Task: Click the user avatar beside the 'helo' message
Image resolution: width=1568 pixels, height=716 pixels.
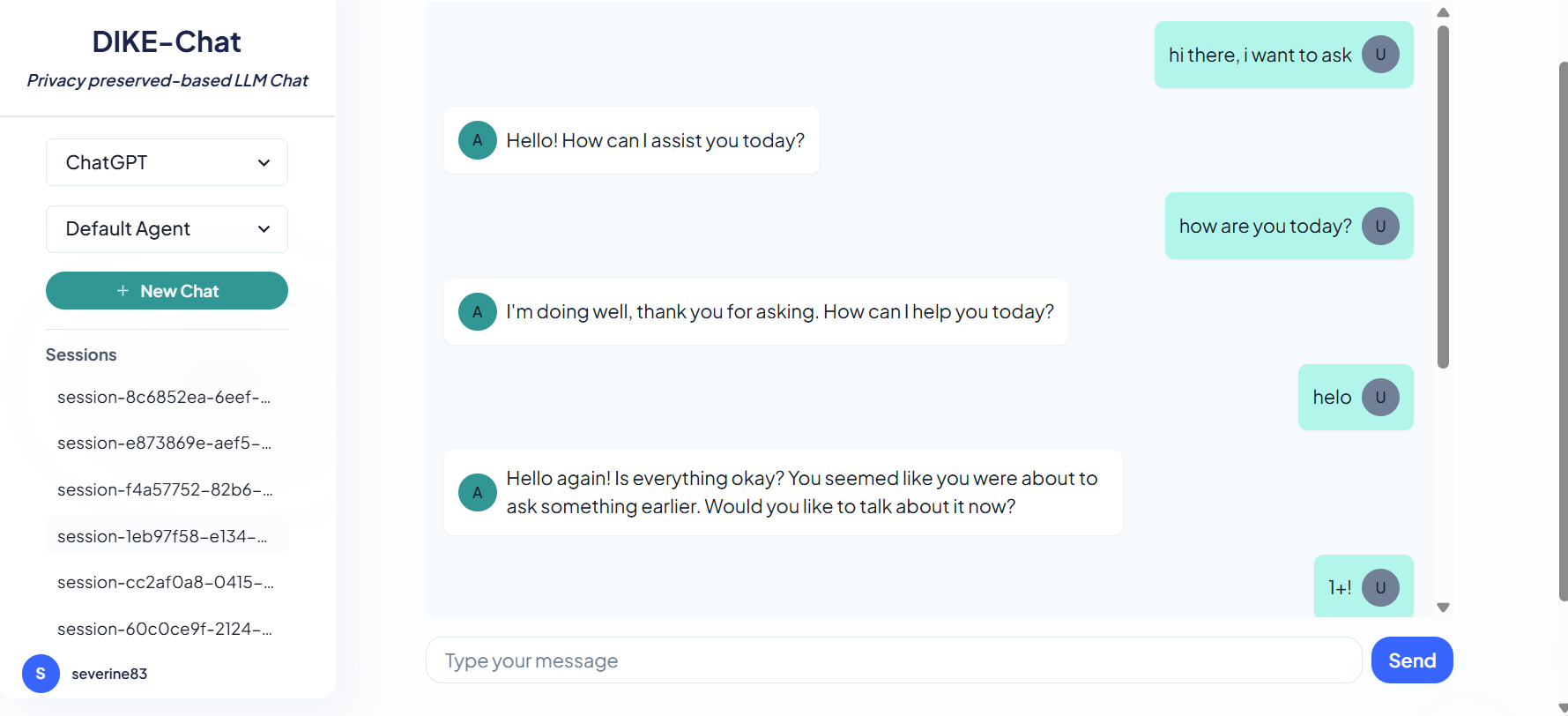Action: pos(1380,398)
